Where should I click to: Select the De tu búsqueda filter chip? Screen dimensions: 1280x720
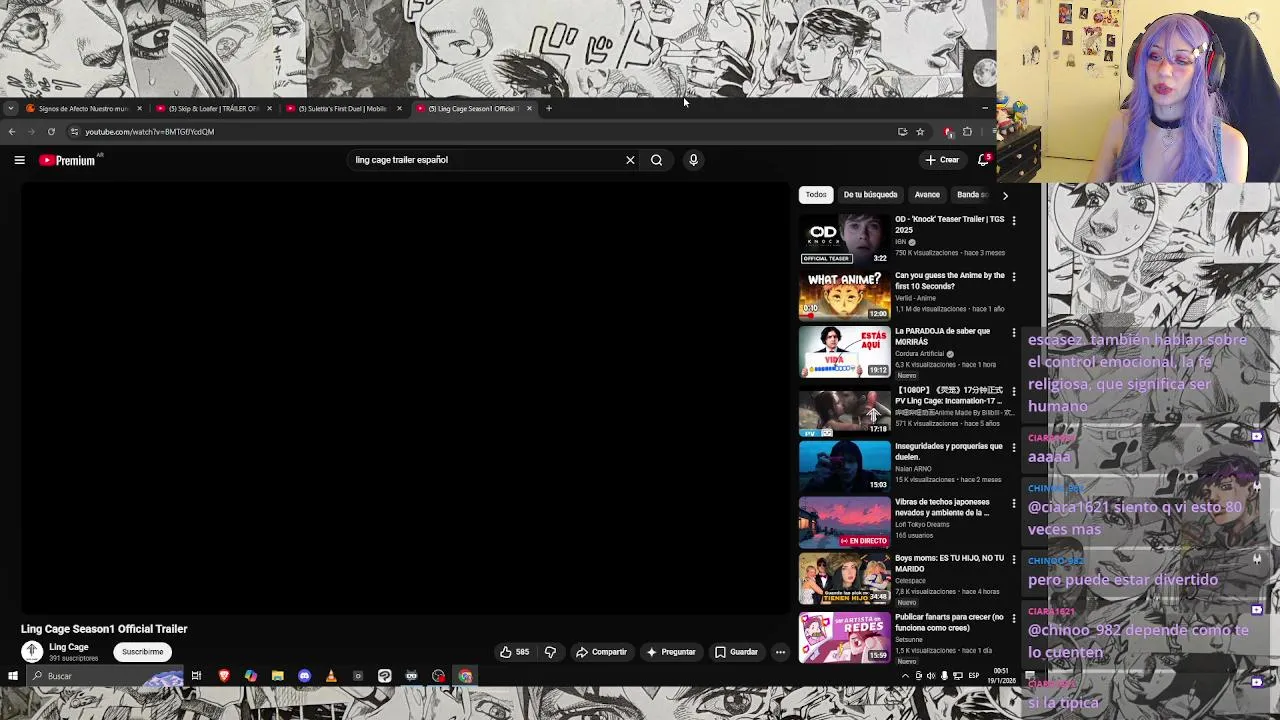[x=870, y=195]
